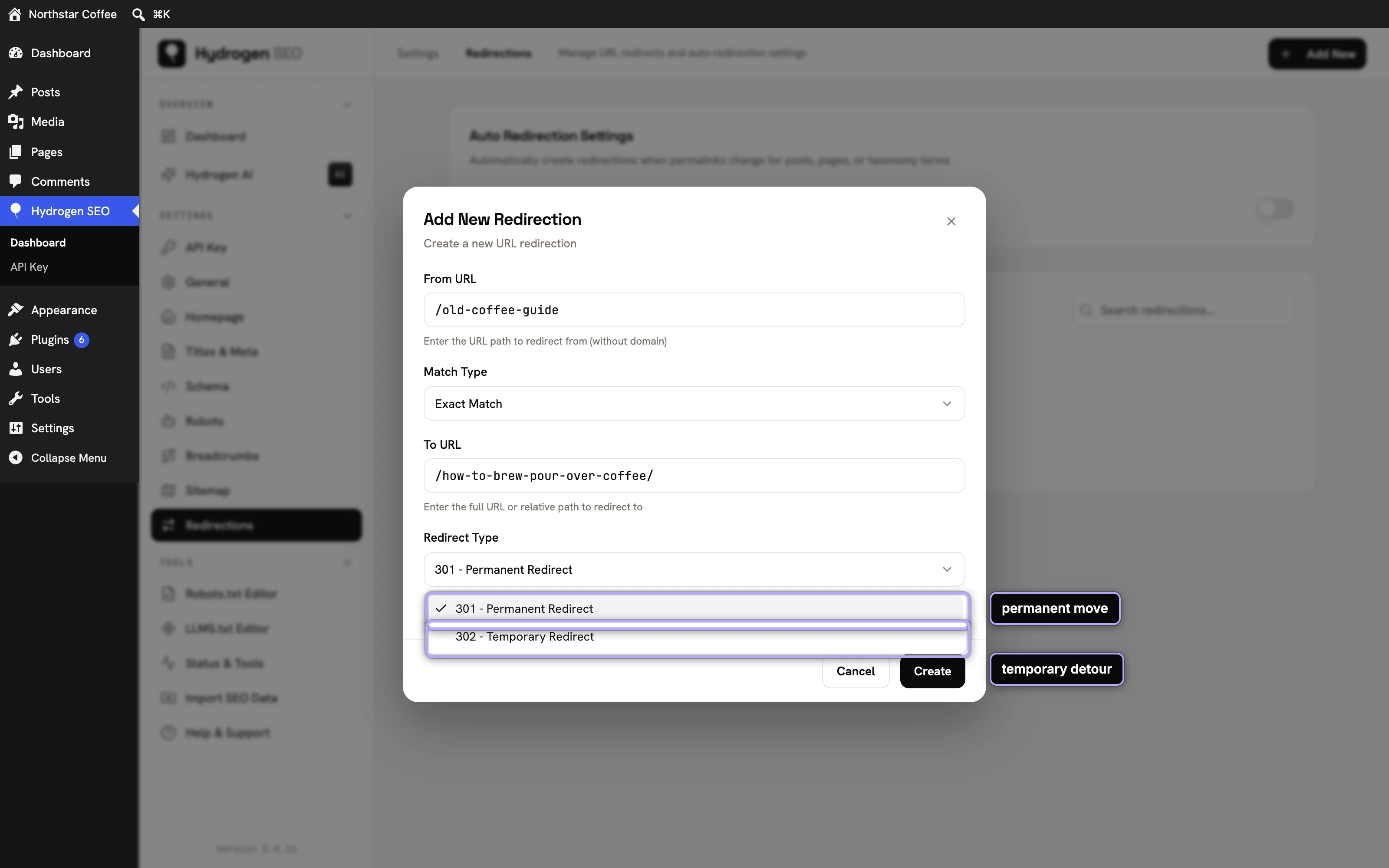Open the Match Type dropdown
1389x868 pixels.
click(x=694, y=404)
